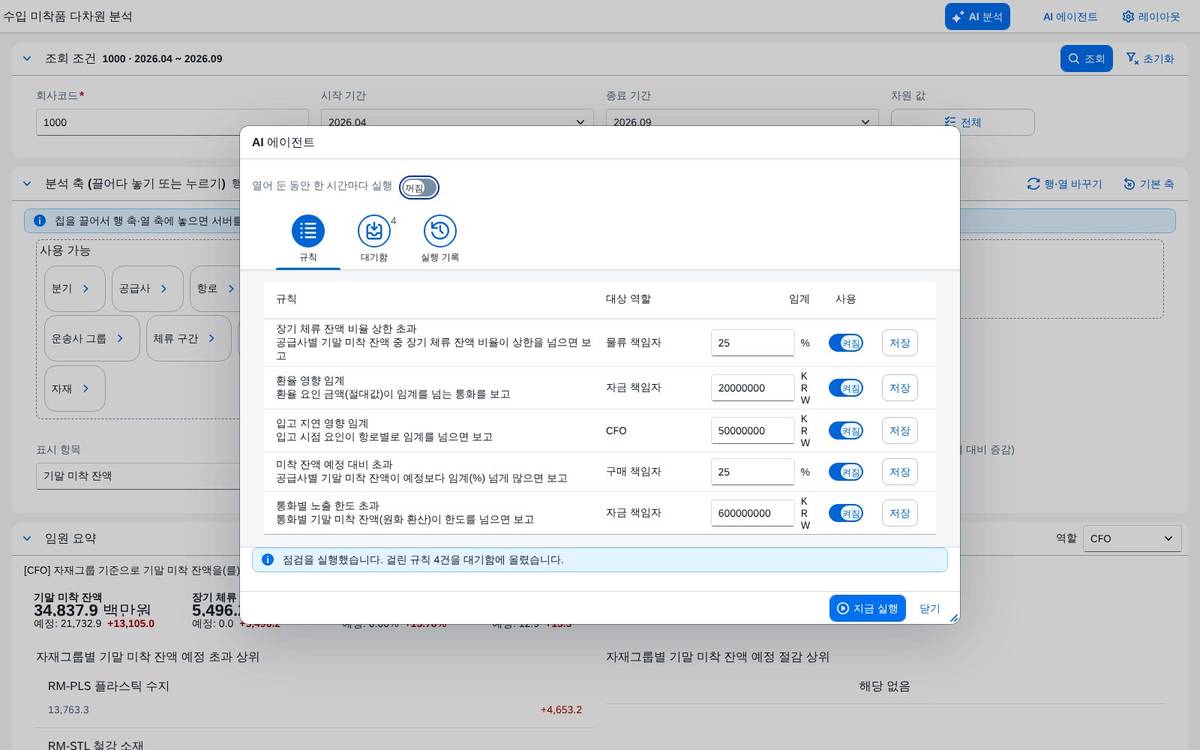Viewport: 1200px width, 750px height.
Task: Open the 레이아웃 gear settings
Action: [x=1151, y=17]
